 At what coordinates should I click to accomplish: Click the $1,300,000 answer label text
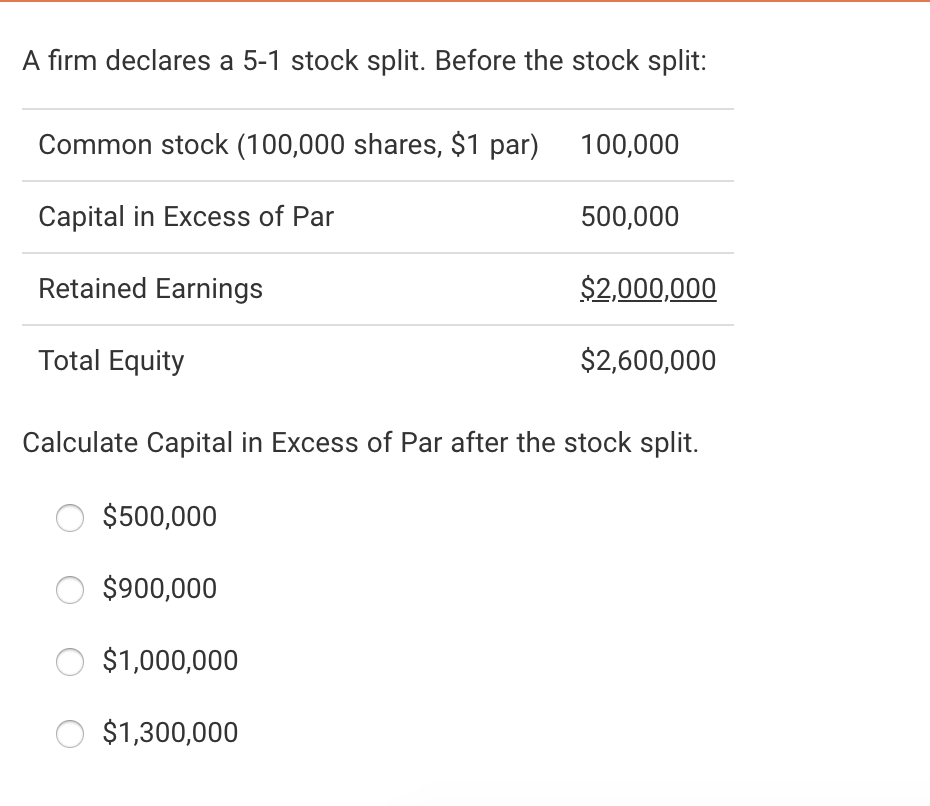pyautogui.click(x=169, y=733)
